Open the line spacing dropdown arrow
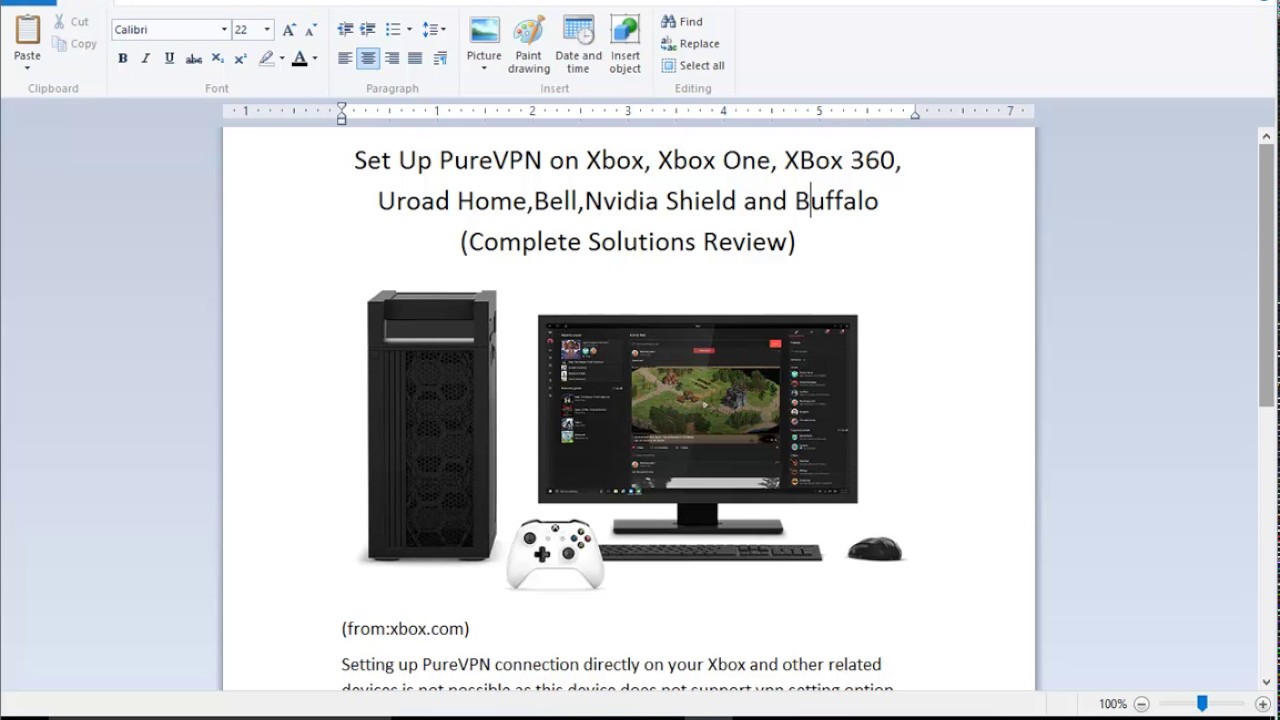1280x720 pixels. 444,30
